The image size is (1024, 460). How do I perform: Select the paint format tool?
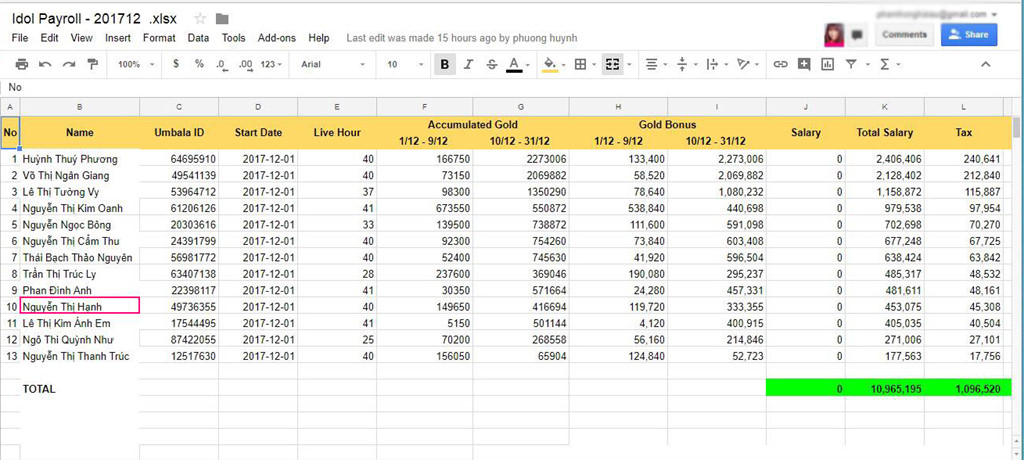click(x=93, y=64)
